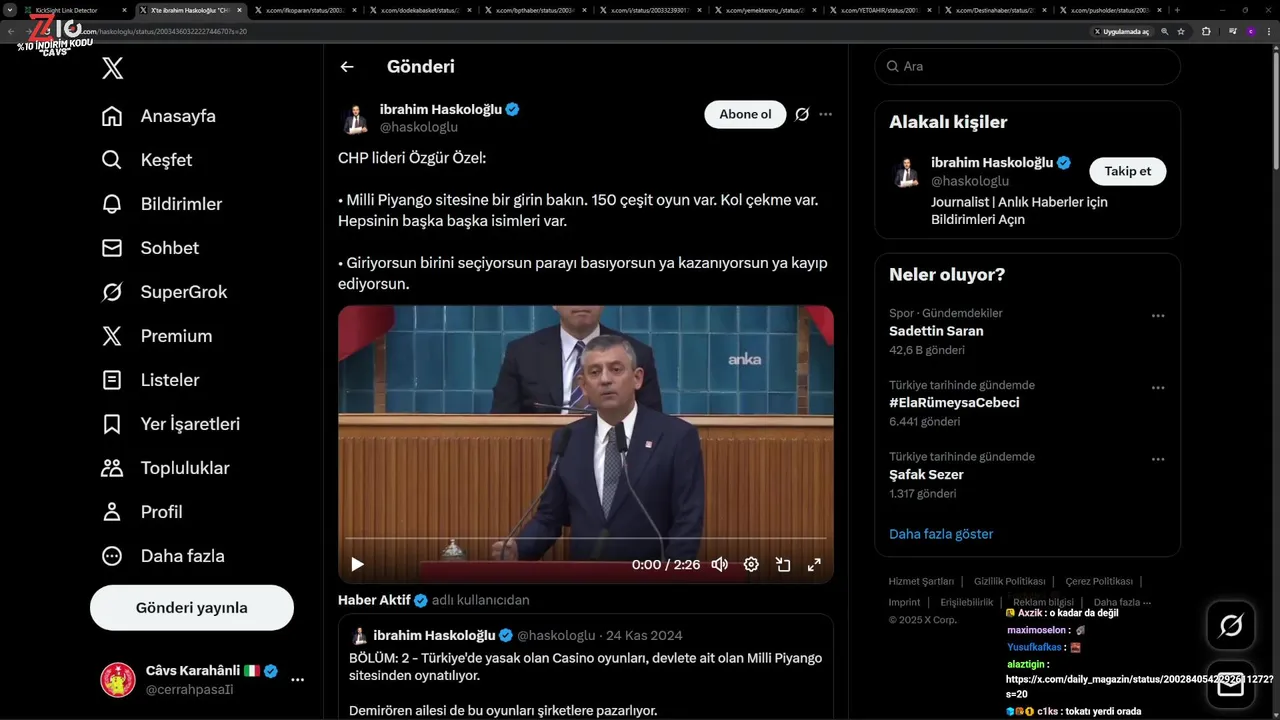
Task: Switch to x.com/dodekabasket browser tab
Action: pyautogui.click(x=418, y=10)
